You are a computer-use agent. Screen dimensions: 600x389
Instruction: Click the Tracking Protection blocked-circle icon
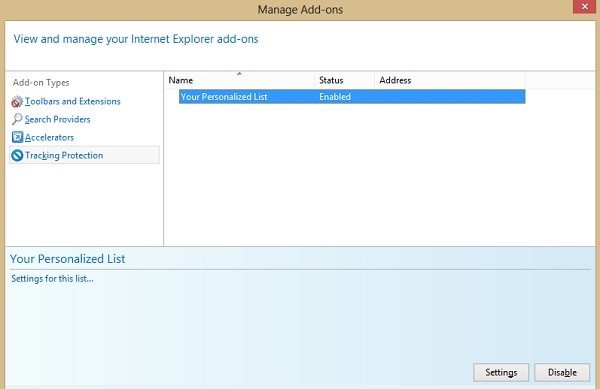tap(17, 155)
